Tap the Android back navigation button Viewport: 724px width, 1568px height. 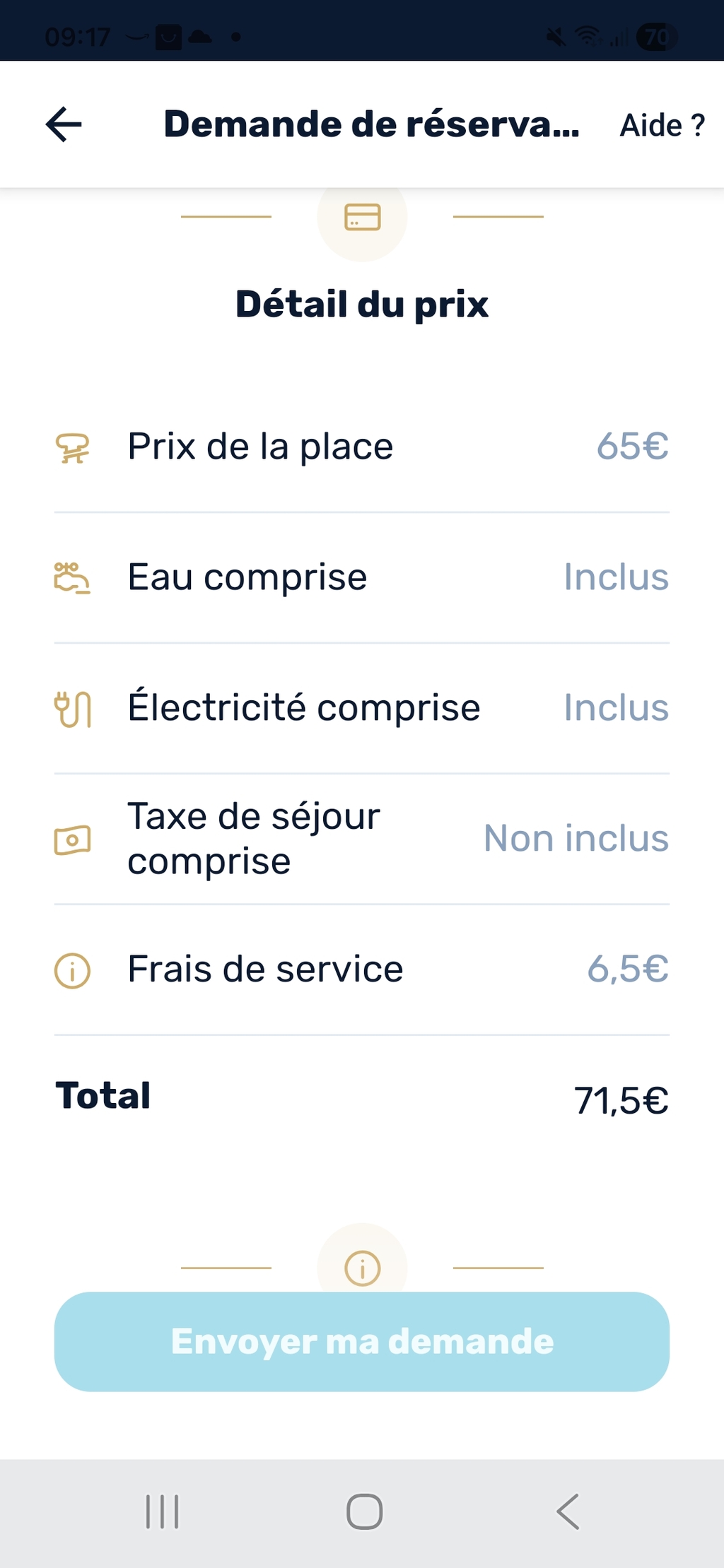(x=568, y=1511)
